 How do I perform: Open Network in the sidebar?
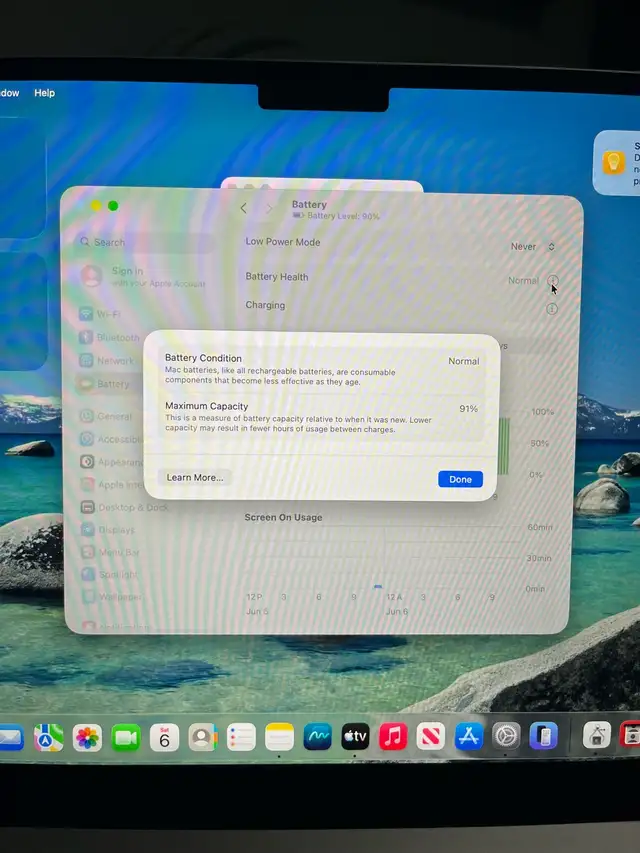coord(107,360)
